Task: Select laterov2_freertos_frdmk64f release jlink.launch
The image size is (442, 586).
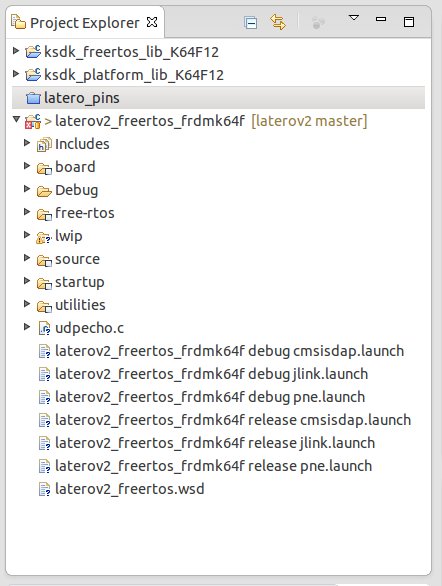Action: point(215,443)
